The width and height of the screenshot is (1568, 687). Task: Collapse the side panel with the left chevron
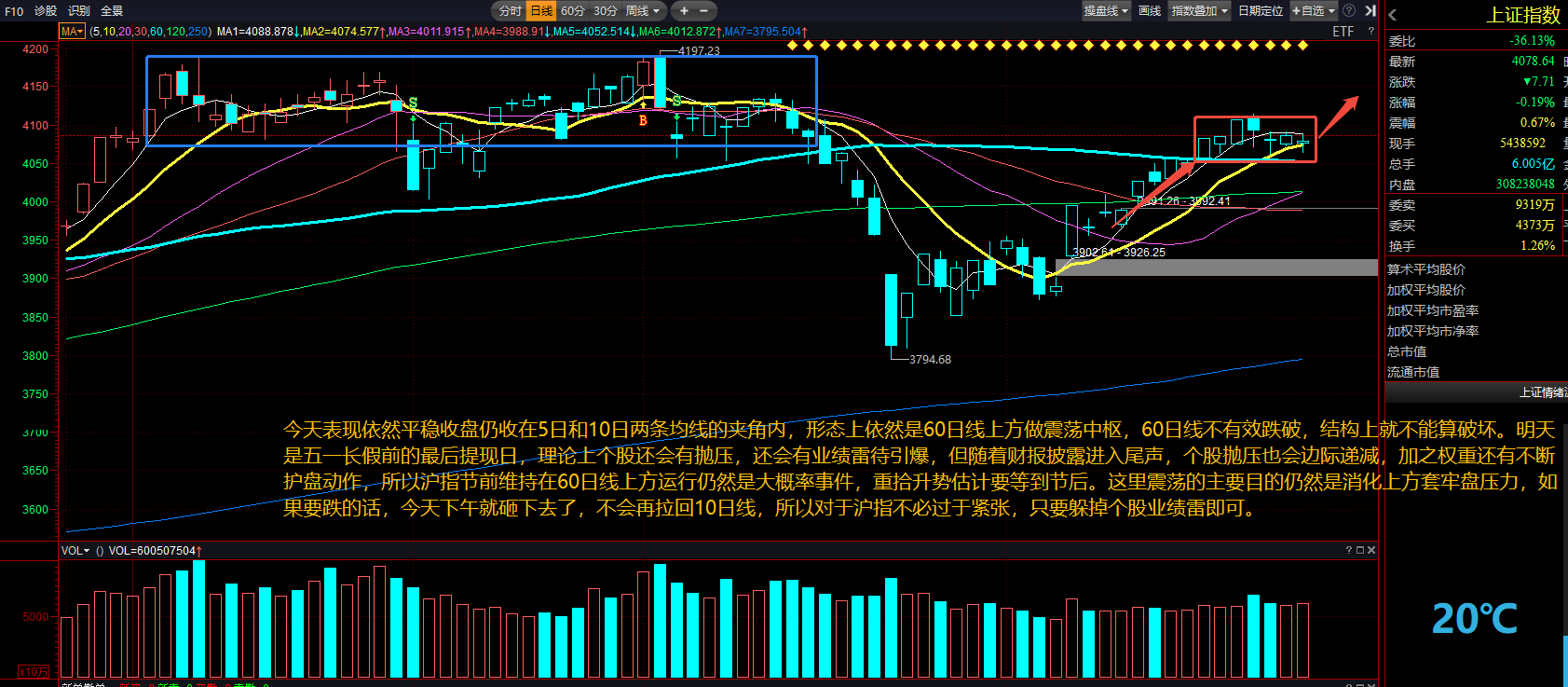[x=1393, y=15]
